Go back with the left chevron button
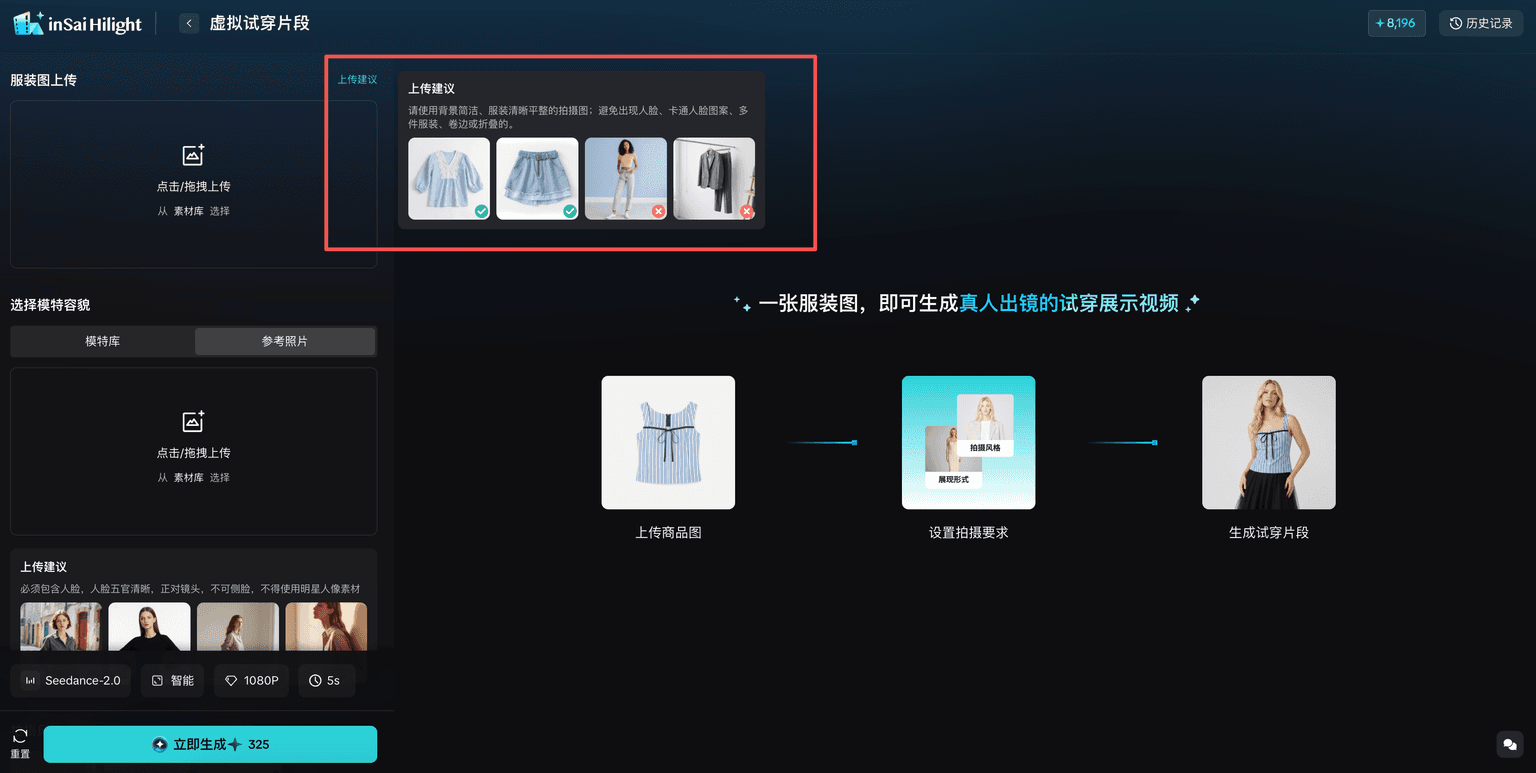Screen dimensions: 1536x773 click(189, 23)
